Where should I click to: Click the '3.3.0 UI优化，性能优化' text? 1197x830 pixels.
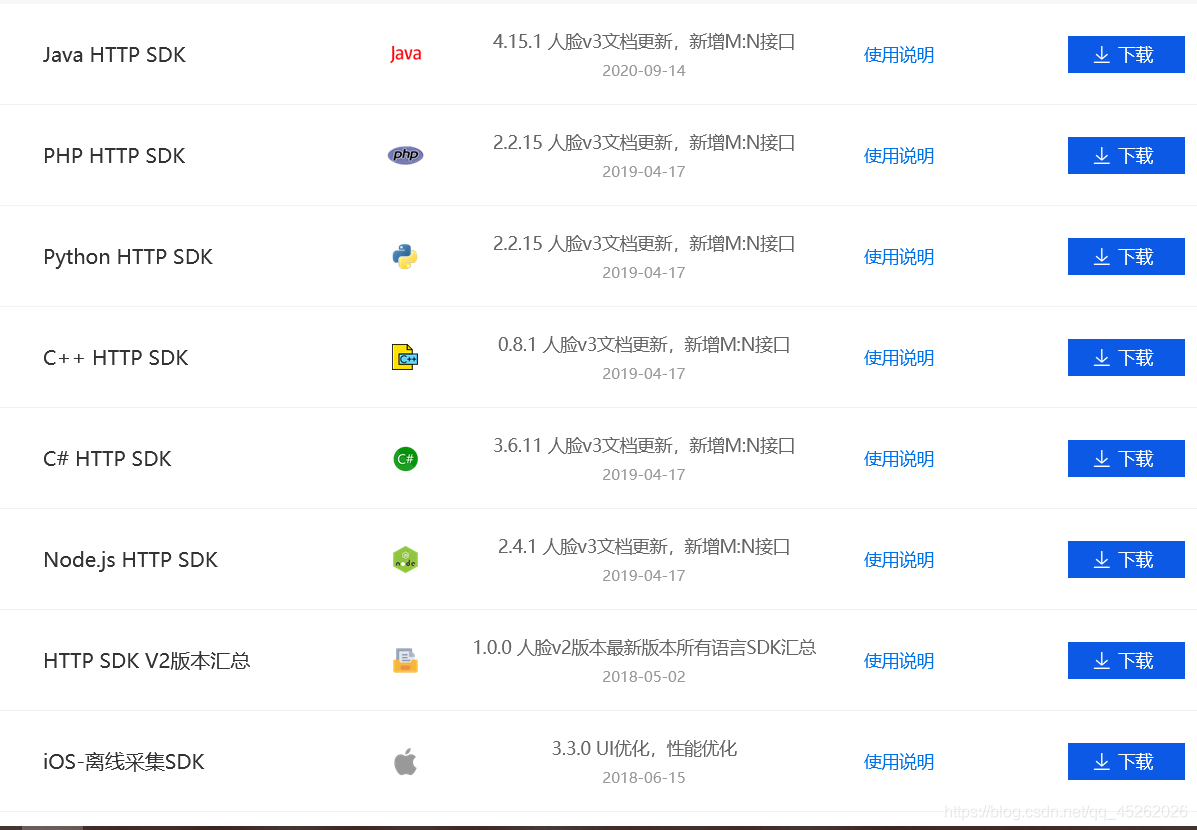click(644, 748)
